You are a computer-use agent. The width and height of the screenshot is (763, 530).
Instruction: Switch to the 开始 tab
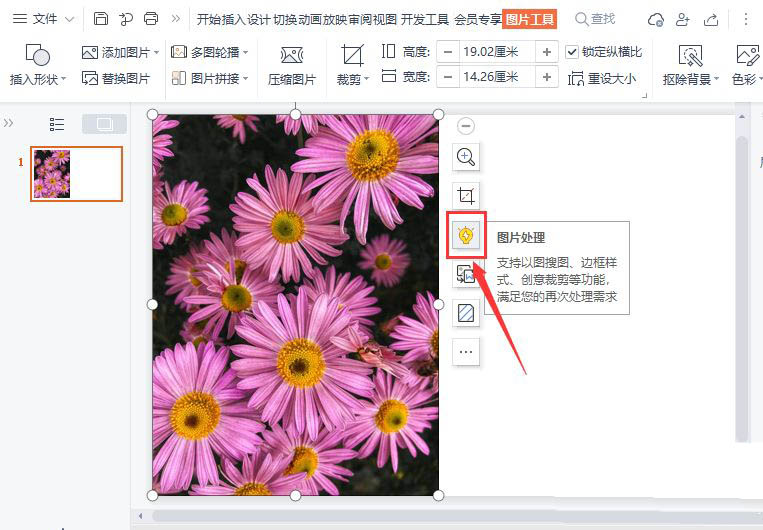point(209,19)
